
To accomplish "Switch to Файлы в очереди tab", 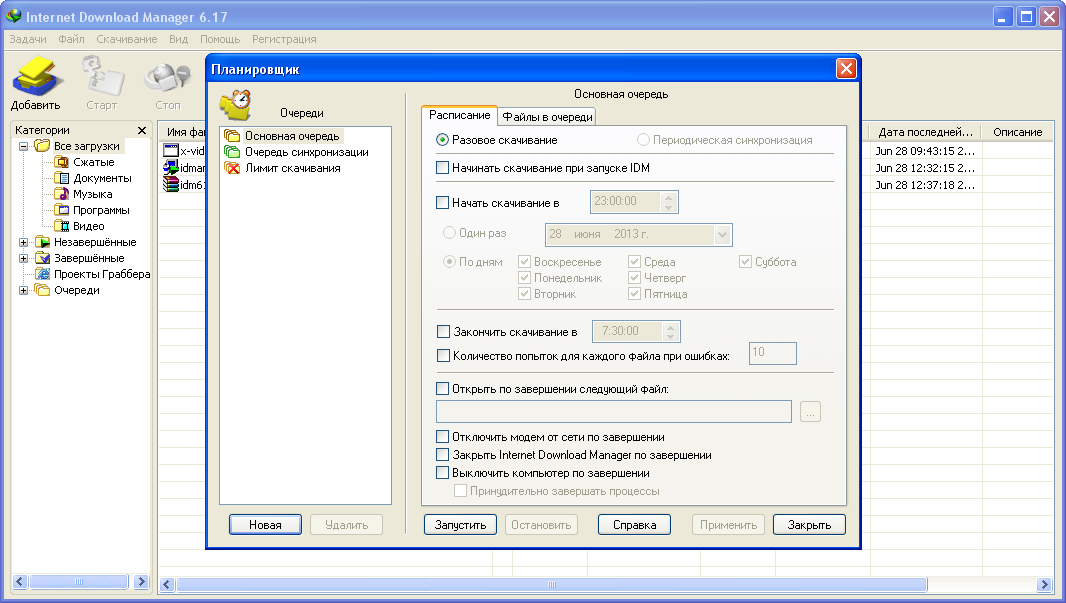I will 547,117.
